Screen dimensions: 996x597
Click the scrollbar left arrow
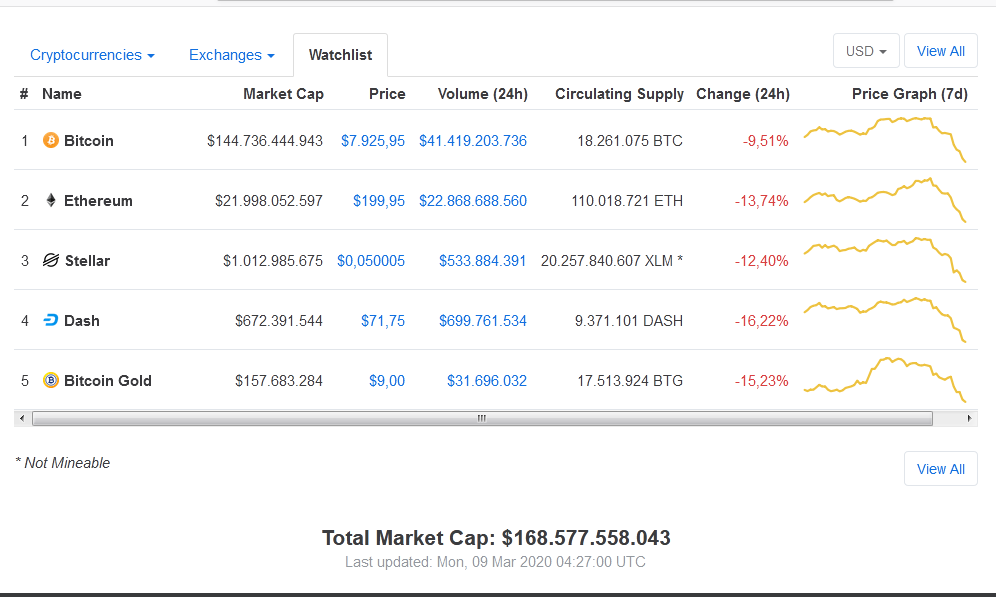(x=22, y=418)
